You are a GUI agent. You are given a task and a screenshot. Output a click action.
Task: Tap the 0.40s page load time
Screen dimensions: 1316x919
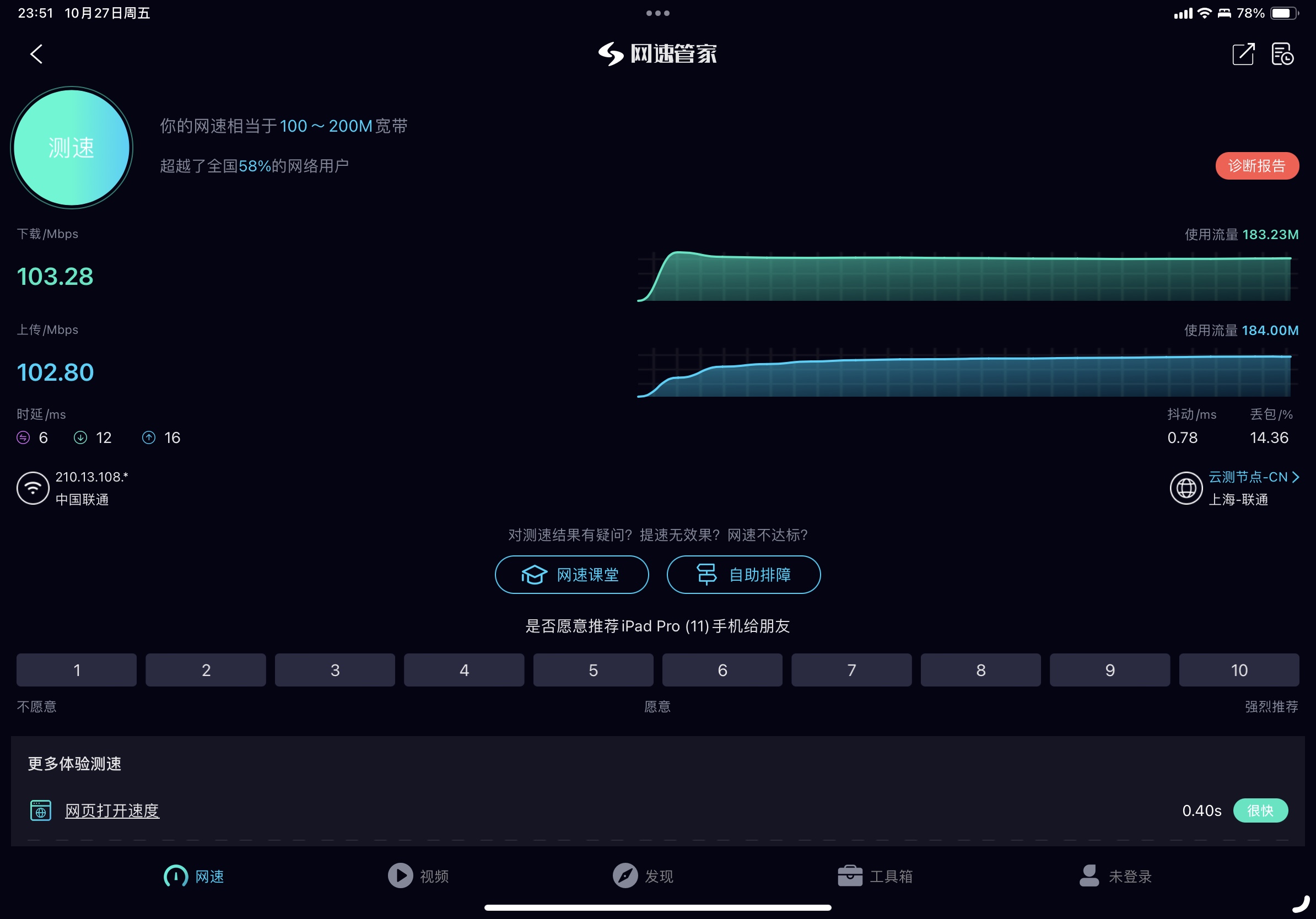1201,810
